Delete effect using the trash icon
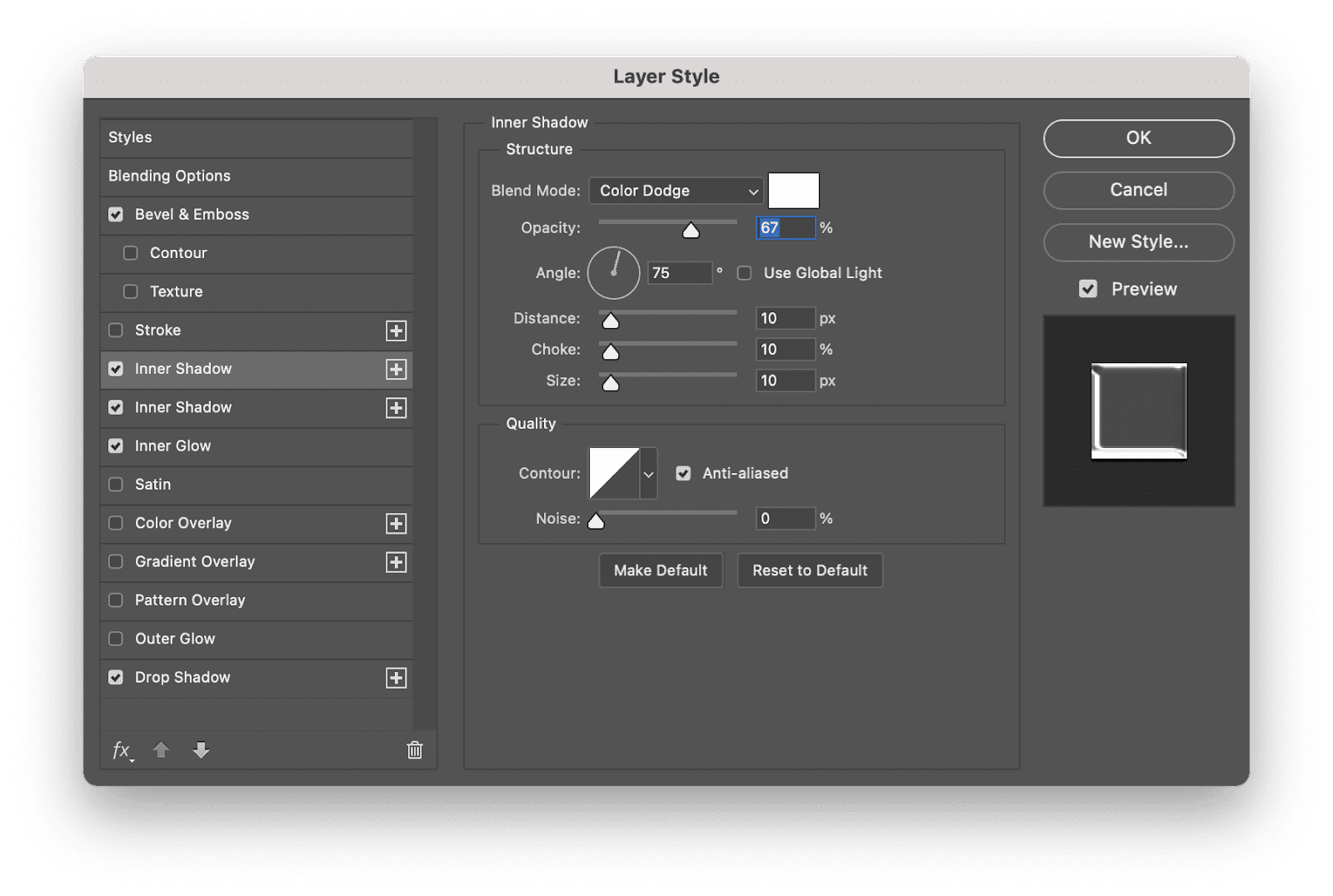The height and width of the screenshot is (896, 1333). [415, 750]
